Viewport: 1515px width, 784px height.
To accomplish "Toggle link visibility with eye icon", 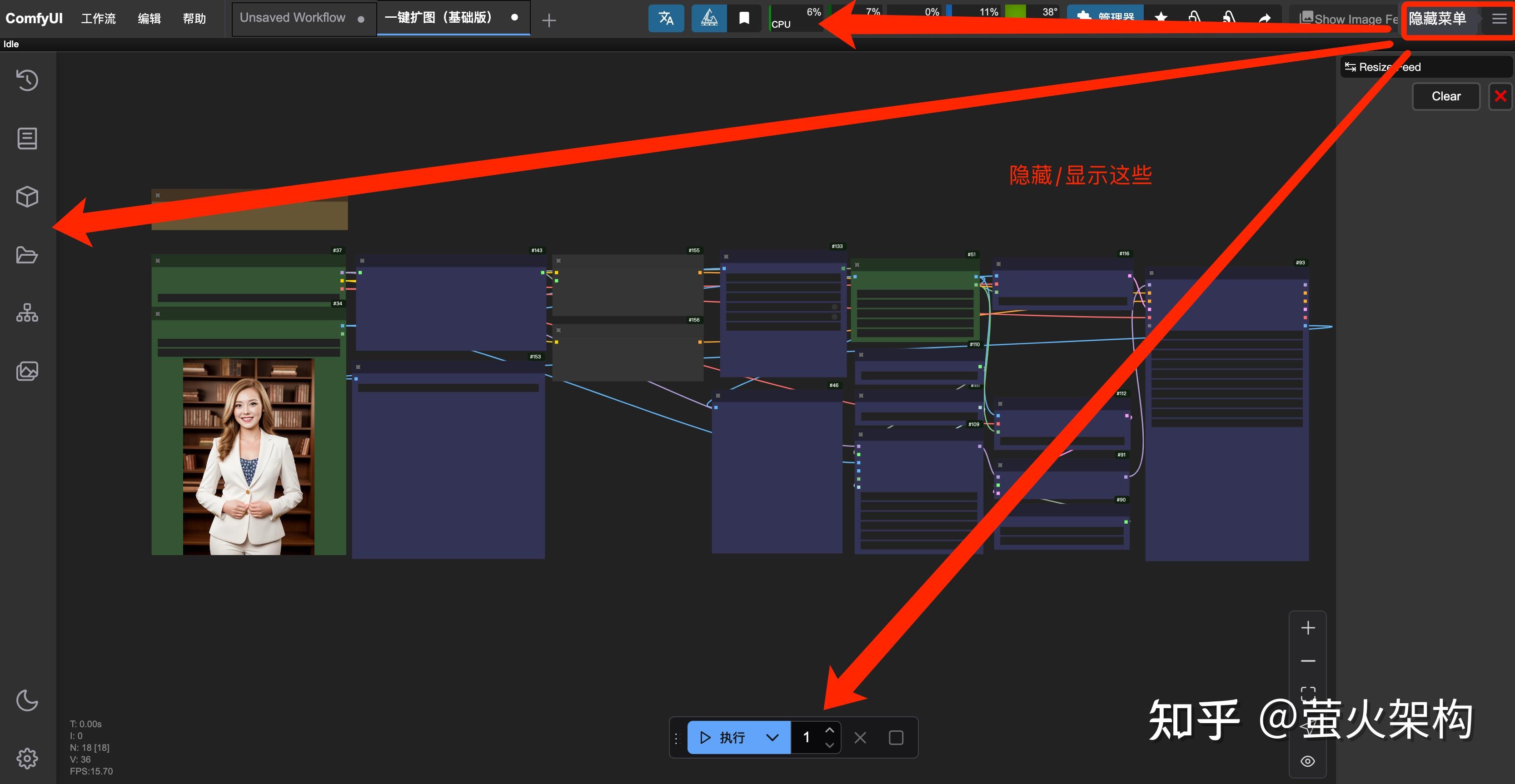I will [x=1307, y=761].
